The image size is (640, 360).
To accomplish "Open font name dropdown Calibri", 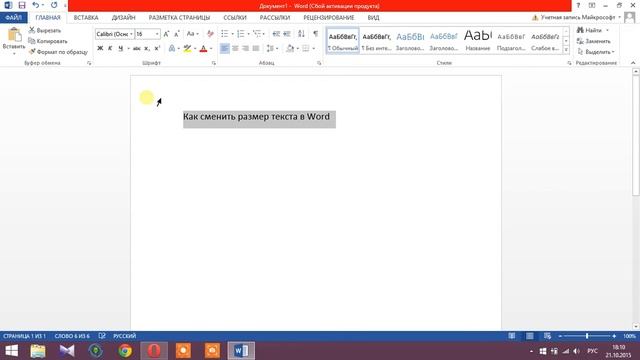I will [x=131, y=34].
